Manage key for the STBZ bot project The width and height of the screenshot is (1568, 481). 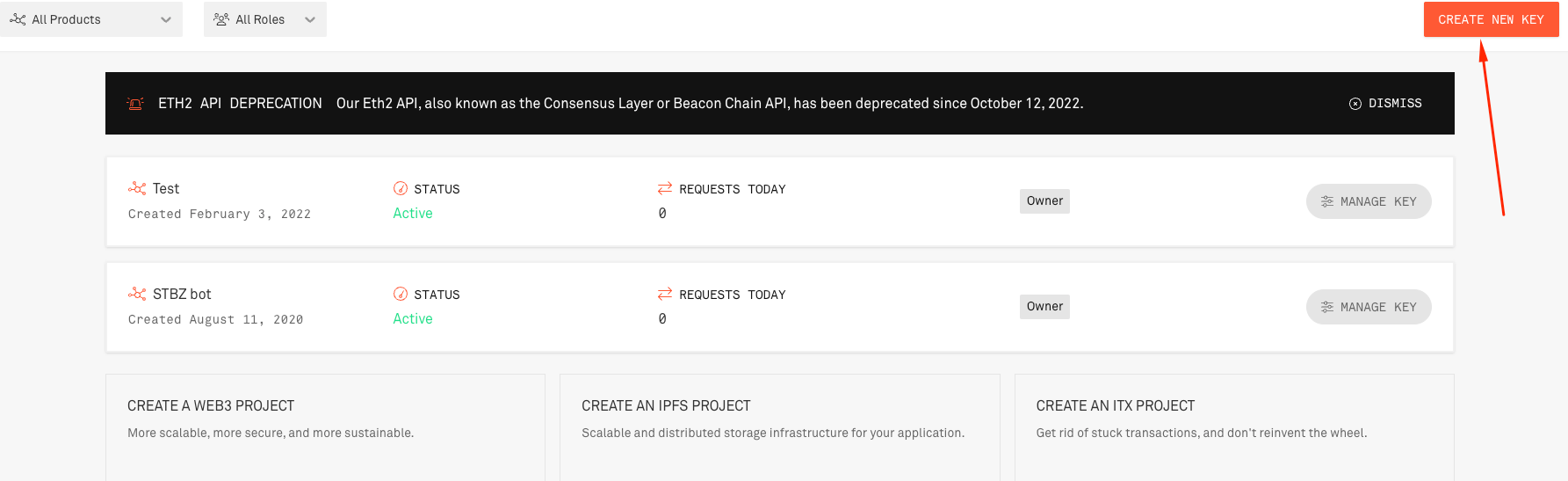(x=1368, y=307)
